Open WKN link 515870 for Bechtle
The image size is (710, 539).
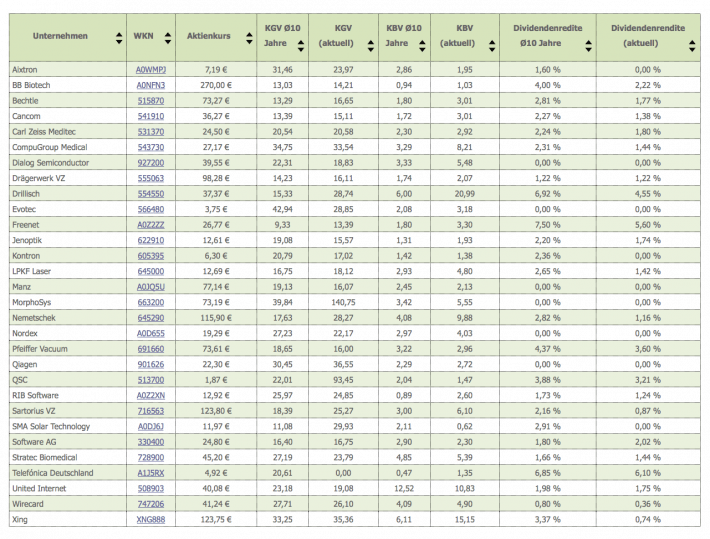[151, 101]
